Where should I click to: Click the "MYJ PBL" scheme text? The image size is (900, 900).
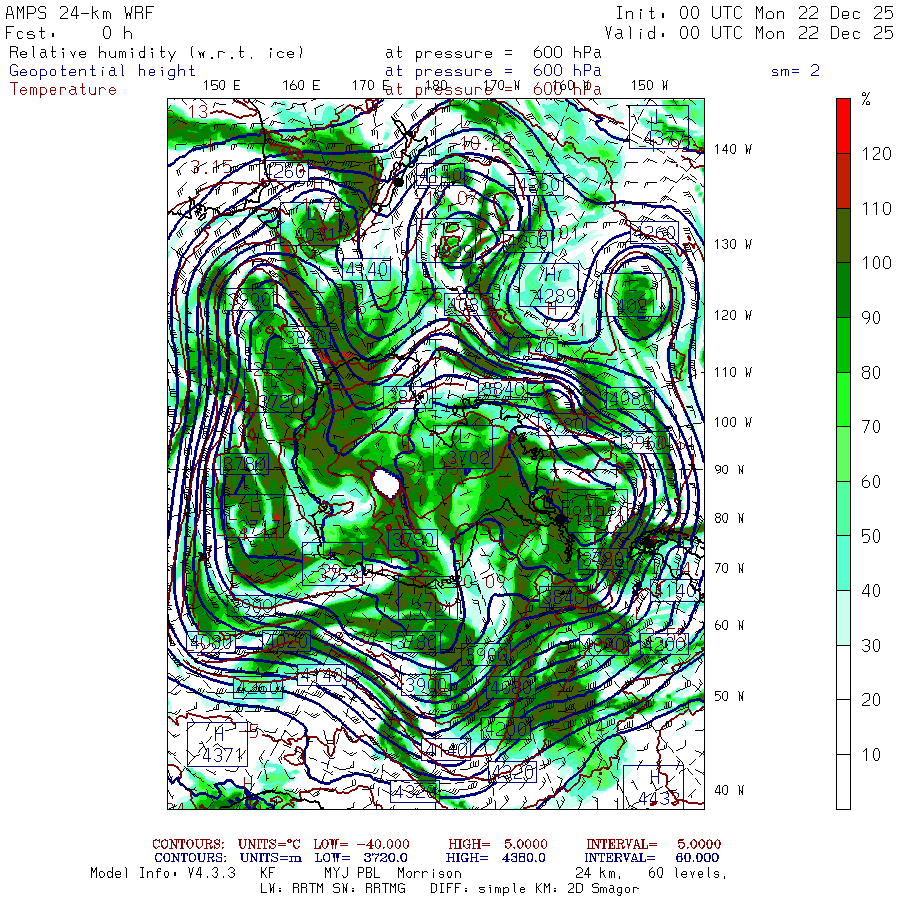(x=352, y=873)
